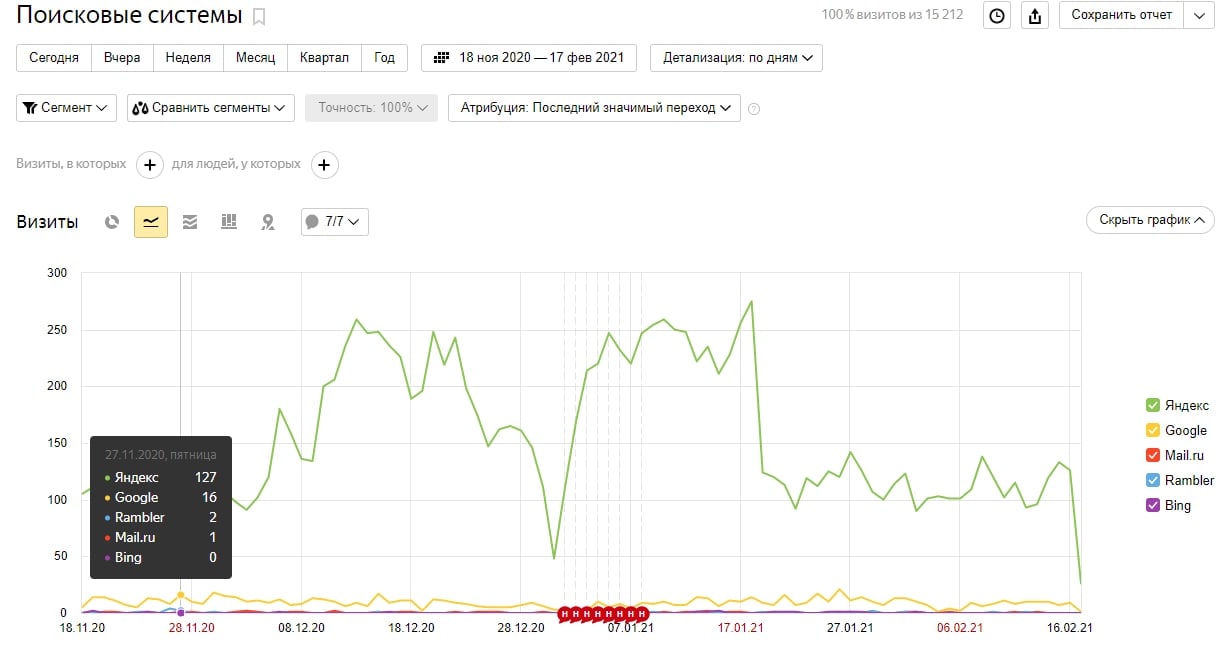
Task: Click the tooltip date 27.11.2020, пятница
Action: (x=160, y=455)
